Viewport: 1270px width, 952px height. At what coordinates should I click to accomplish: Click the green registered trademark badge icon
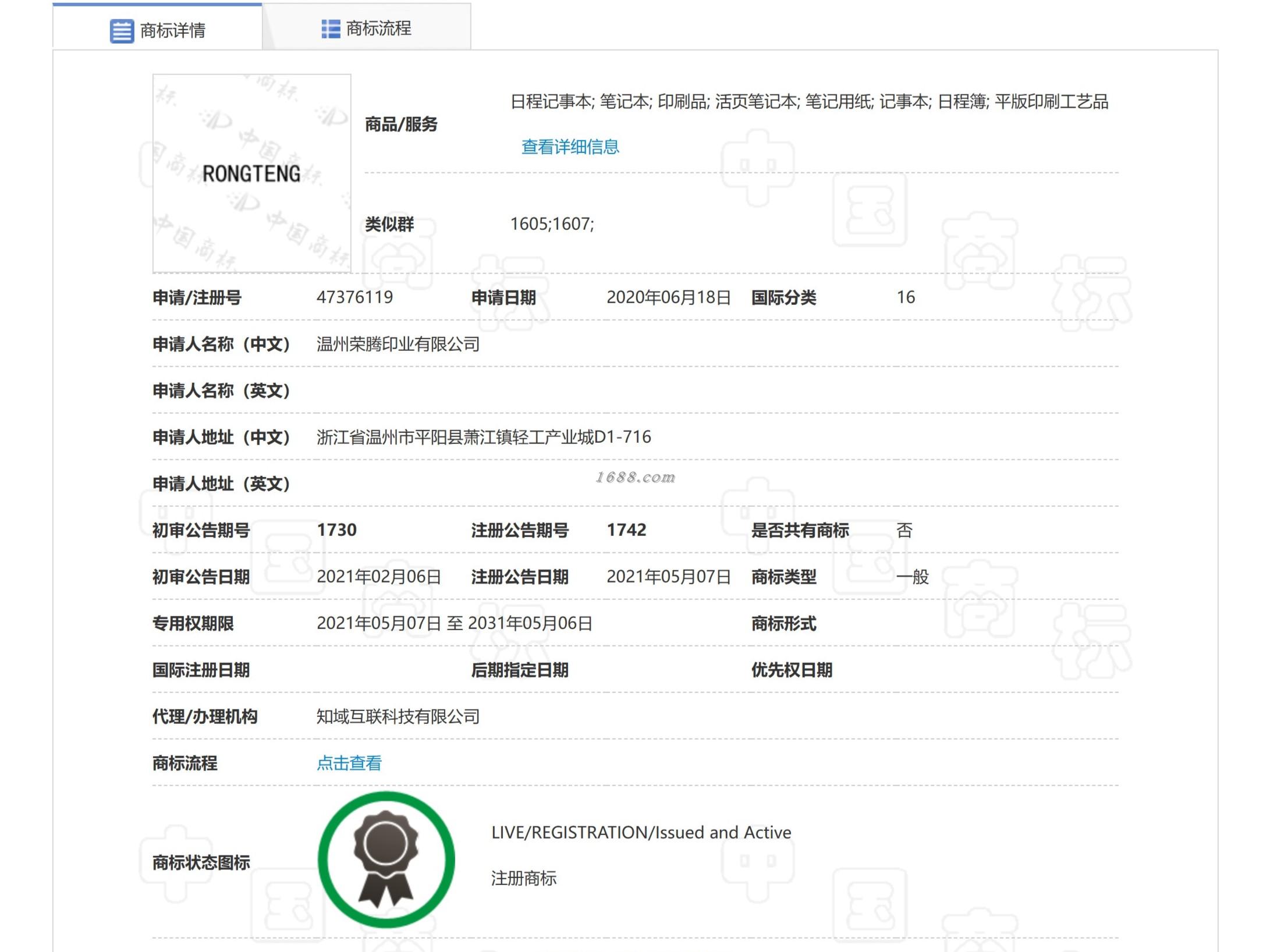[x=386, y=859]
